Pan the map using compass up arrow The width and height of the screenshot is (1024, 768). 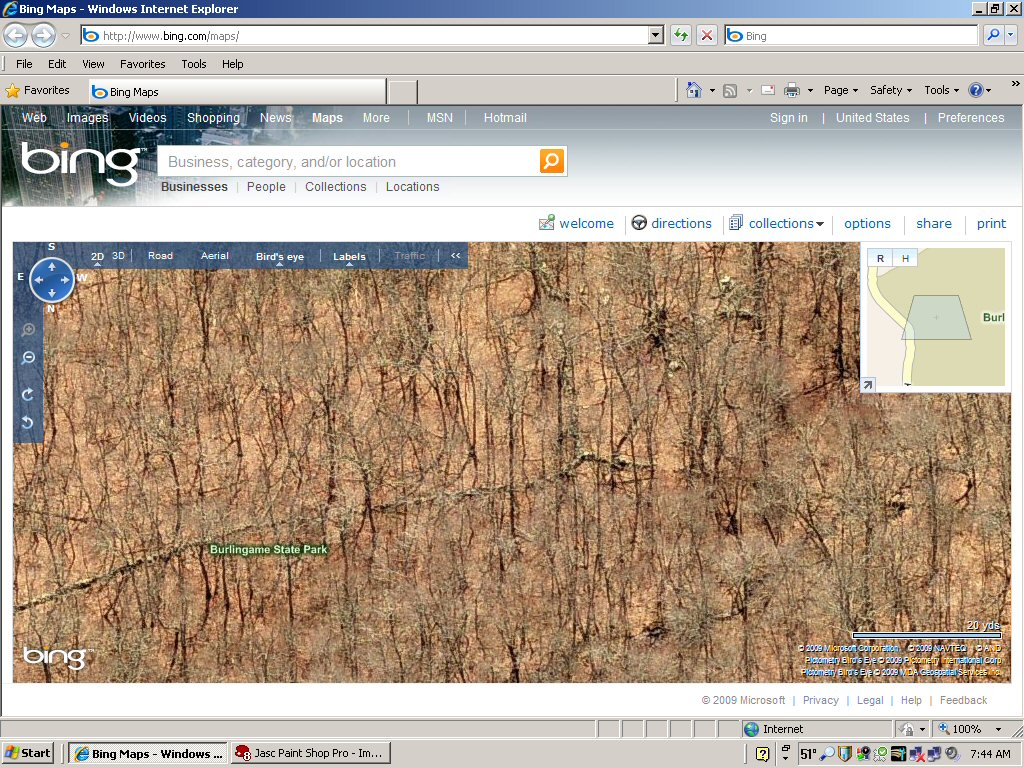tap(52, 266)
